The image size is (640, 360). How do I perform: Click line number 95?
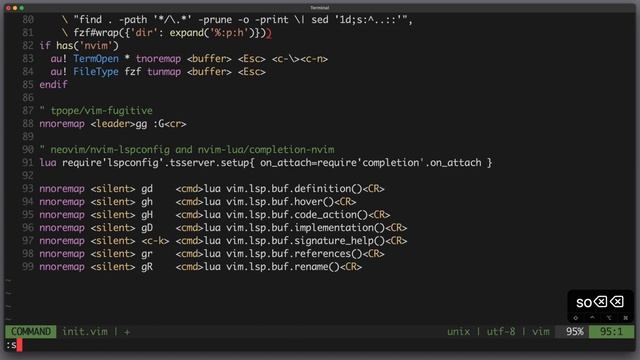tap(28, 214)
